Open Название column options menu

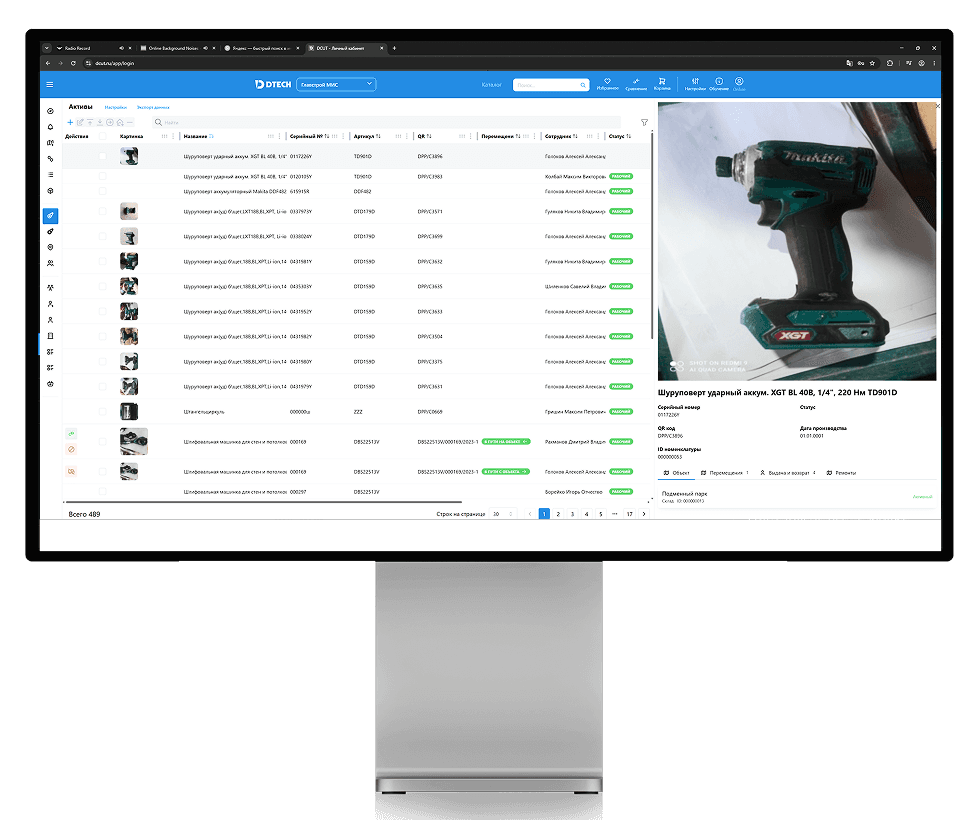279,136
